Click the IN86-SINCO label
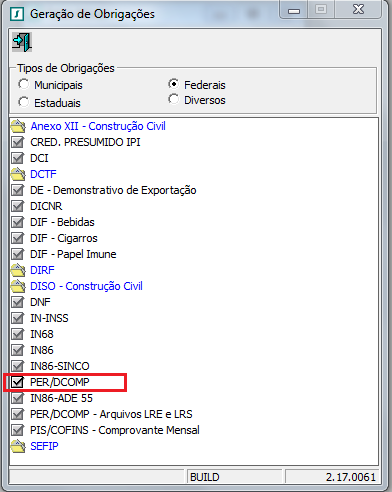Image resolution: width=392 pixels, height=492 pixels. click(60, 366)
